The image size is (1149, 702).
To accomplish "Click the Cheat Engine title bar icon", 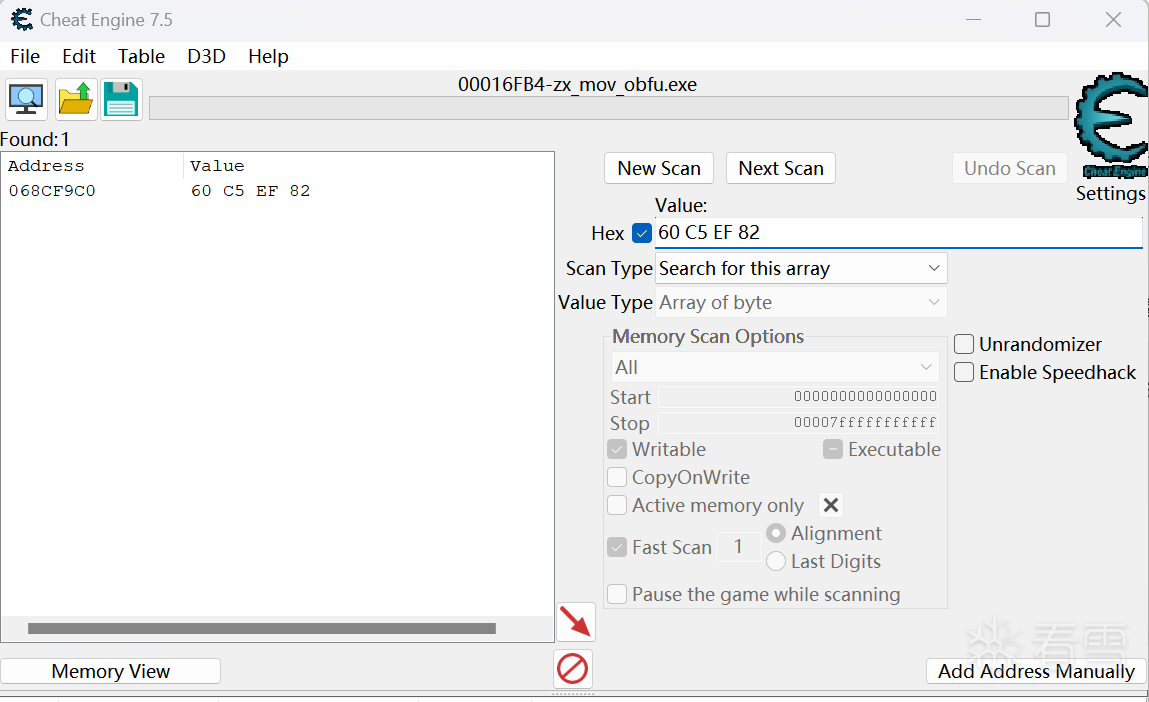I will click(22, 20).
